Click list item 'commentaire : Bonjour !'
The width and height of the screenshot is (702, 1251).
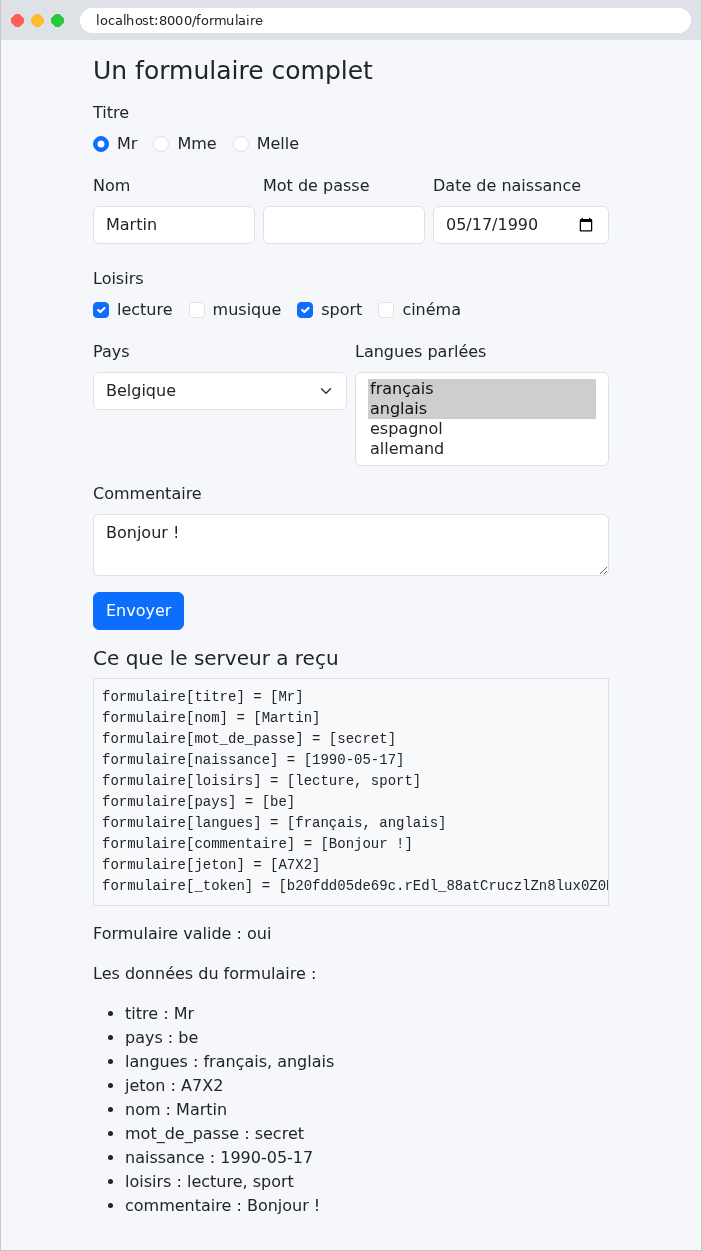coord(222,1206)
